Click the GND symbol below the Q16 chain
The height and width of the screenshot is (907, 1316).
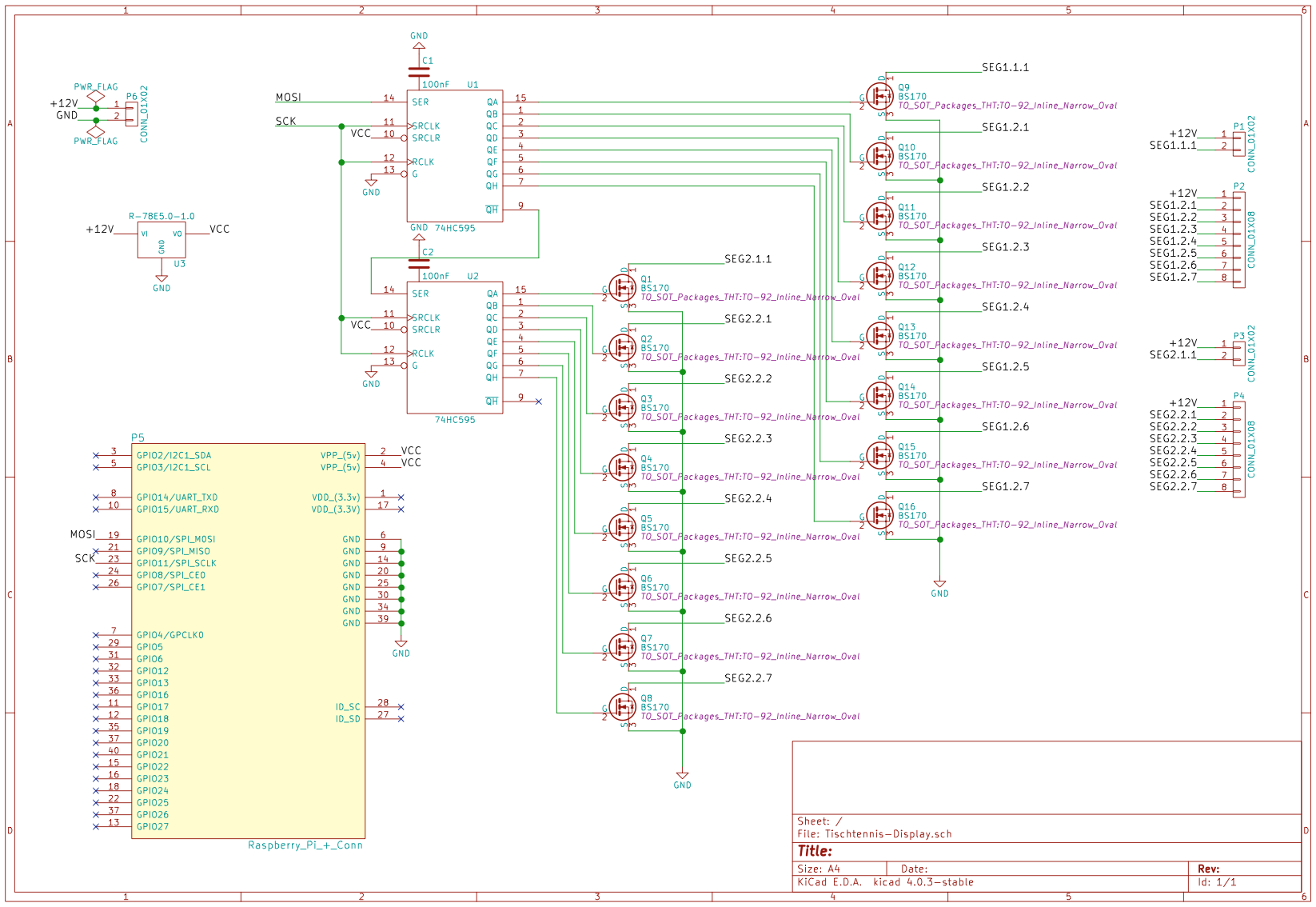(939, 586)
